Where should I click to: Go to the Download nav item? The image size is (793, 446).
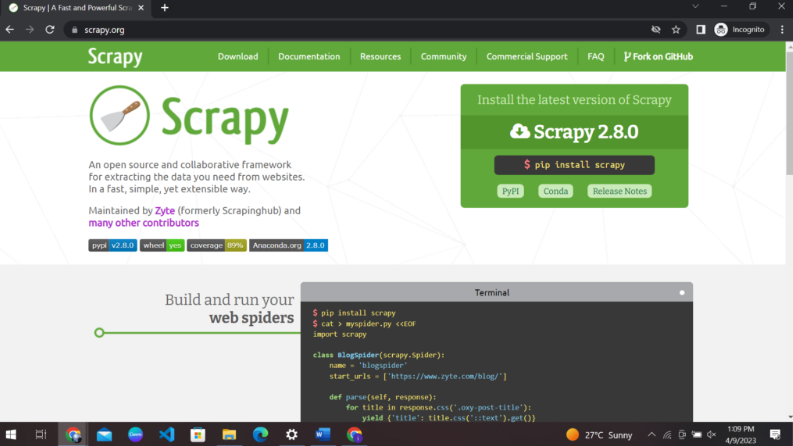tap(238, 57)
